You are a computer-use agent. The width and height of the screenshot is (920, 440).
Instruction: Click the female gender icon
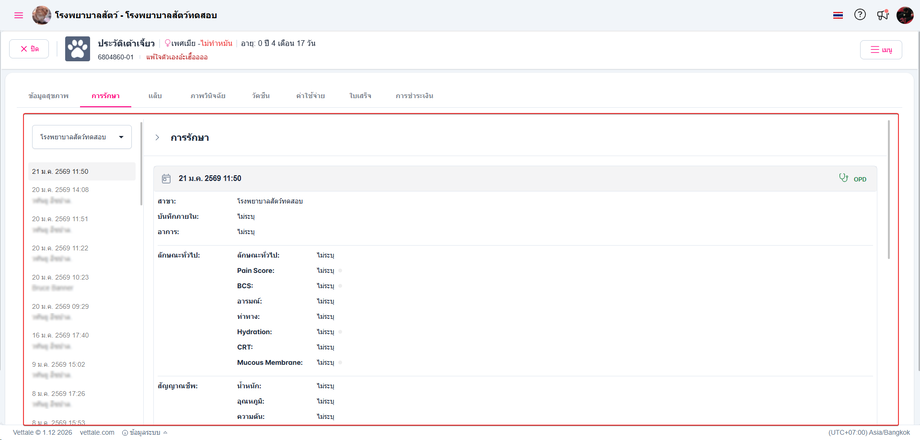click(167, 43)
